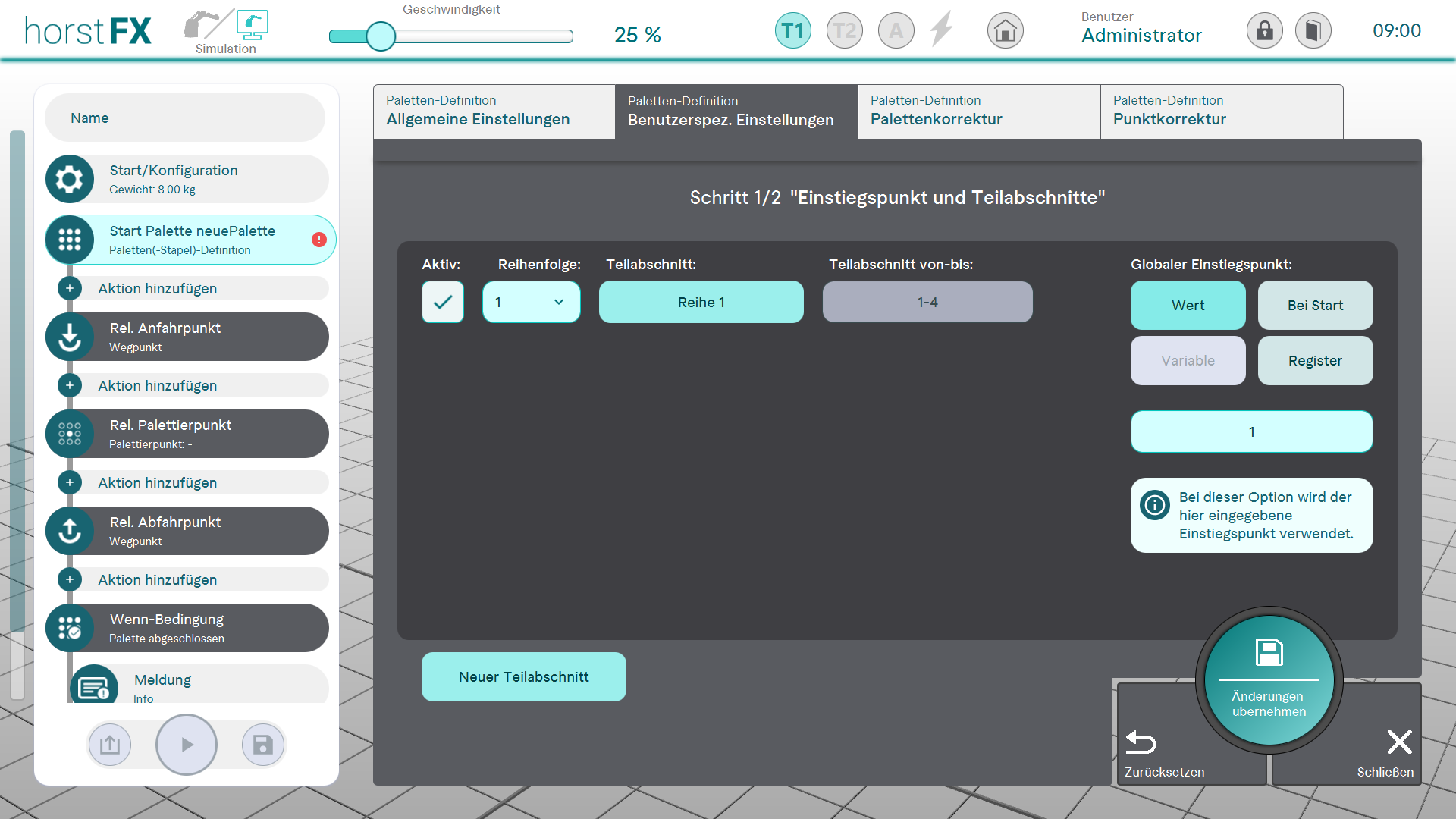1456x819 pixels.
Task: Open the Reihenfolge dropdown
Action: tap(531, 302)
